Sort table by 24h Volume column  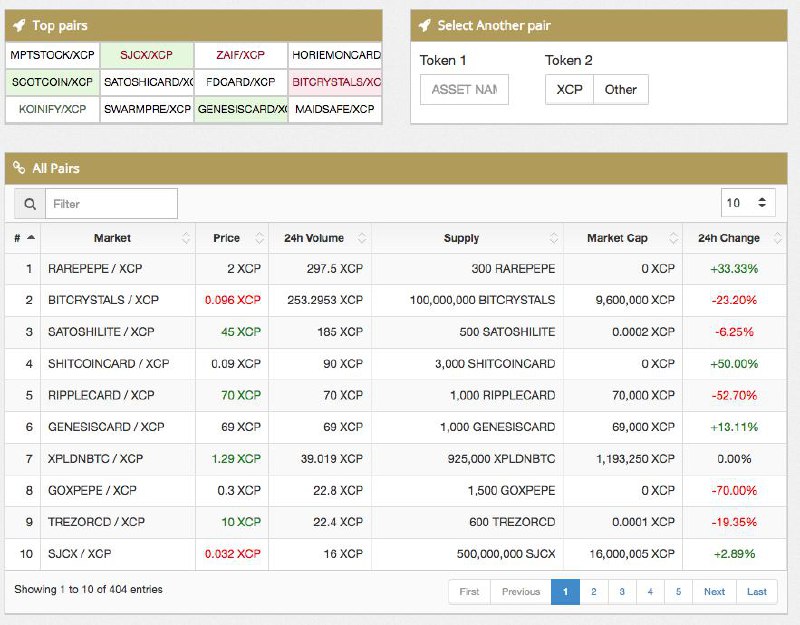click(320, 238)
